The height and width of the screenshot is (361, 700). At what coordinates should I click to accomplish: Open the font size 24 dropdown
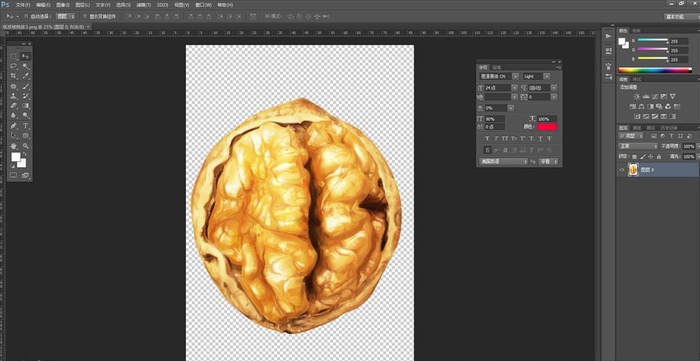pyautogui.click(x=514, y=88)
